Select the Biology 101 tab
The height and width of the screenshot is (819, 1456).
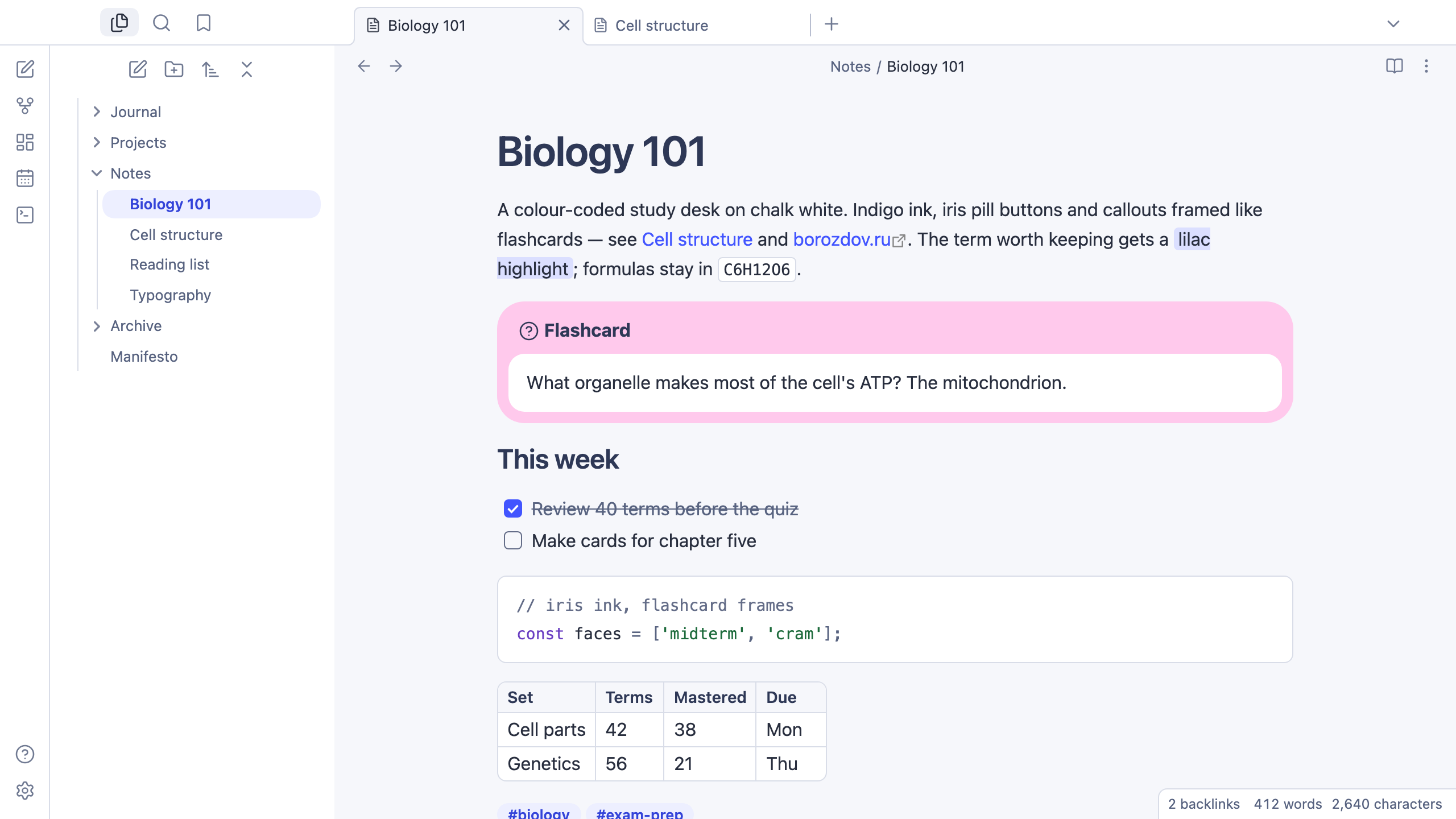[x=469, y=26]
